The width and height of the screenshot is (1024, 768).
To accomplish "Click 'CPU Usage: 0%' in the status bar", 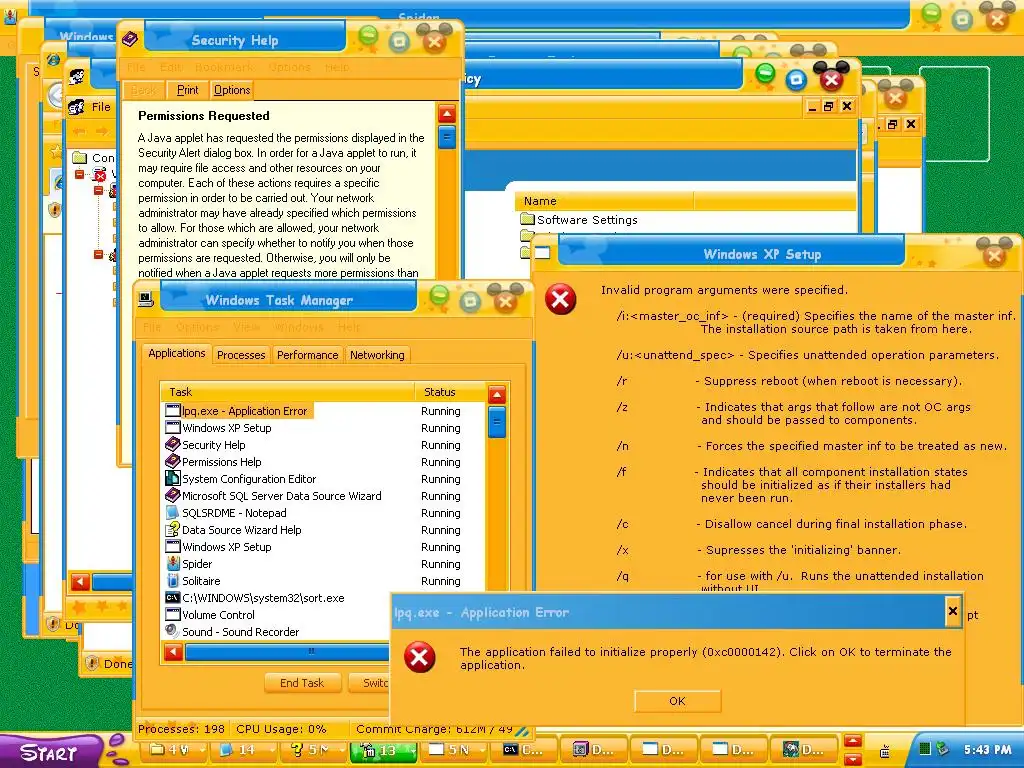I will pos(281,729).
